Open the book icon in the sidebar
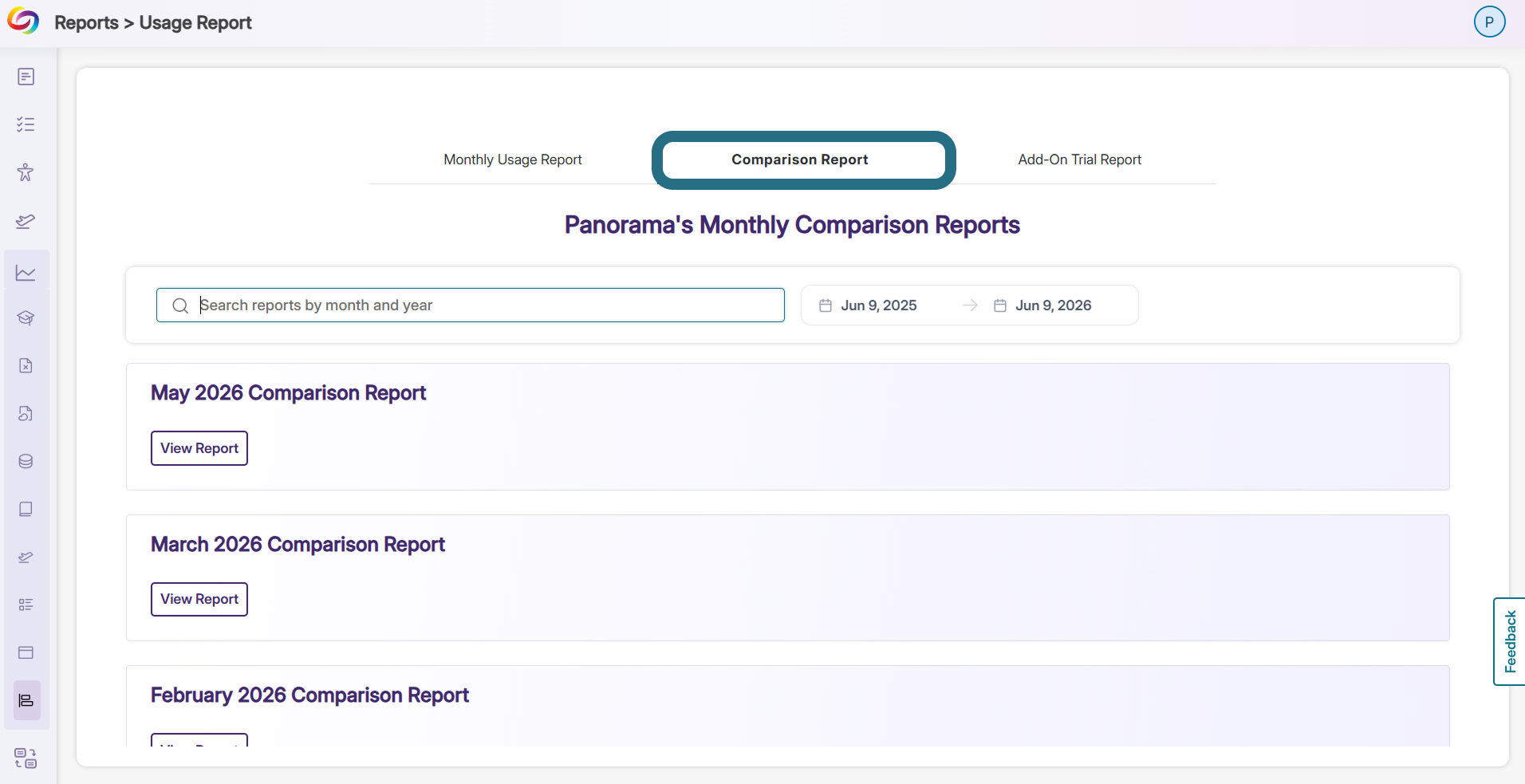Viewport: 1525px width, 784px height. click(26, 509)
